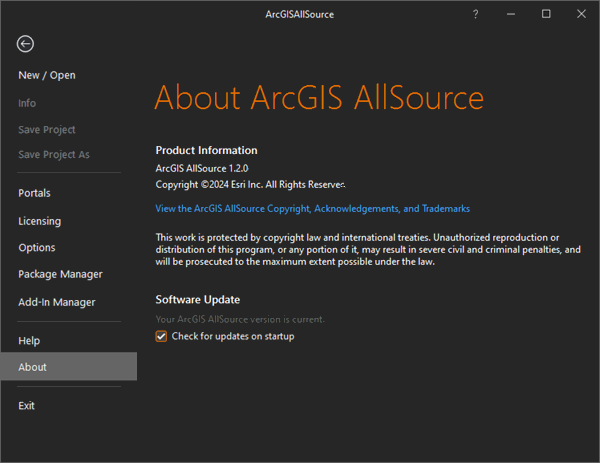Click Exit to quit the application

(x=26, y=406)
